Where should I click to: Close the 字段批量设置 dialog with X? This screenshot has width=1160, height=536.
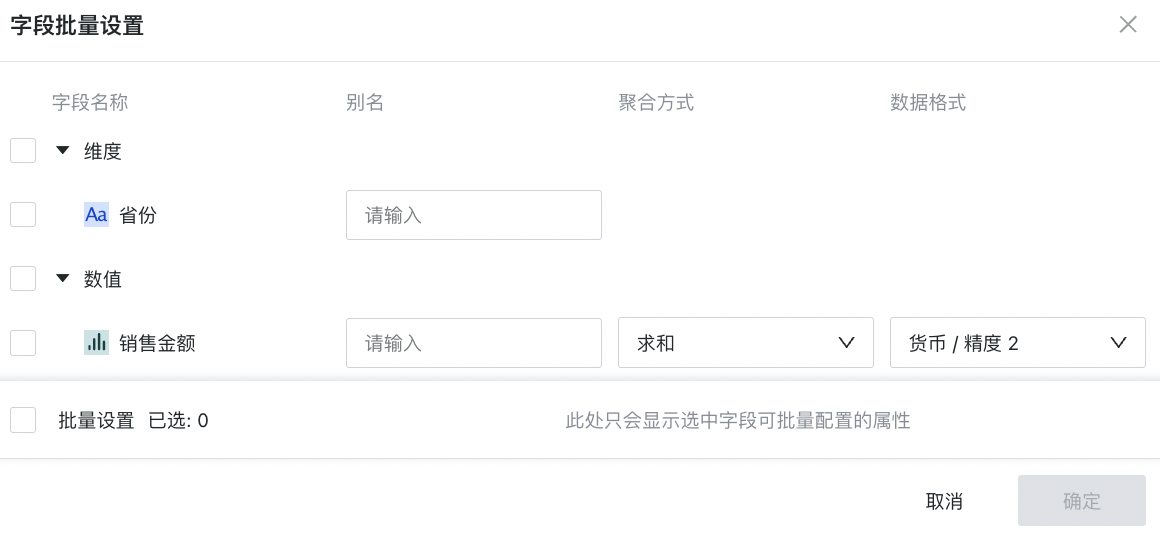(x=1128, y=25)
